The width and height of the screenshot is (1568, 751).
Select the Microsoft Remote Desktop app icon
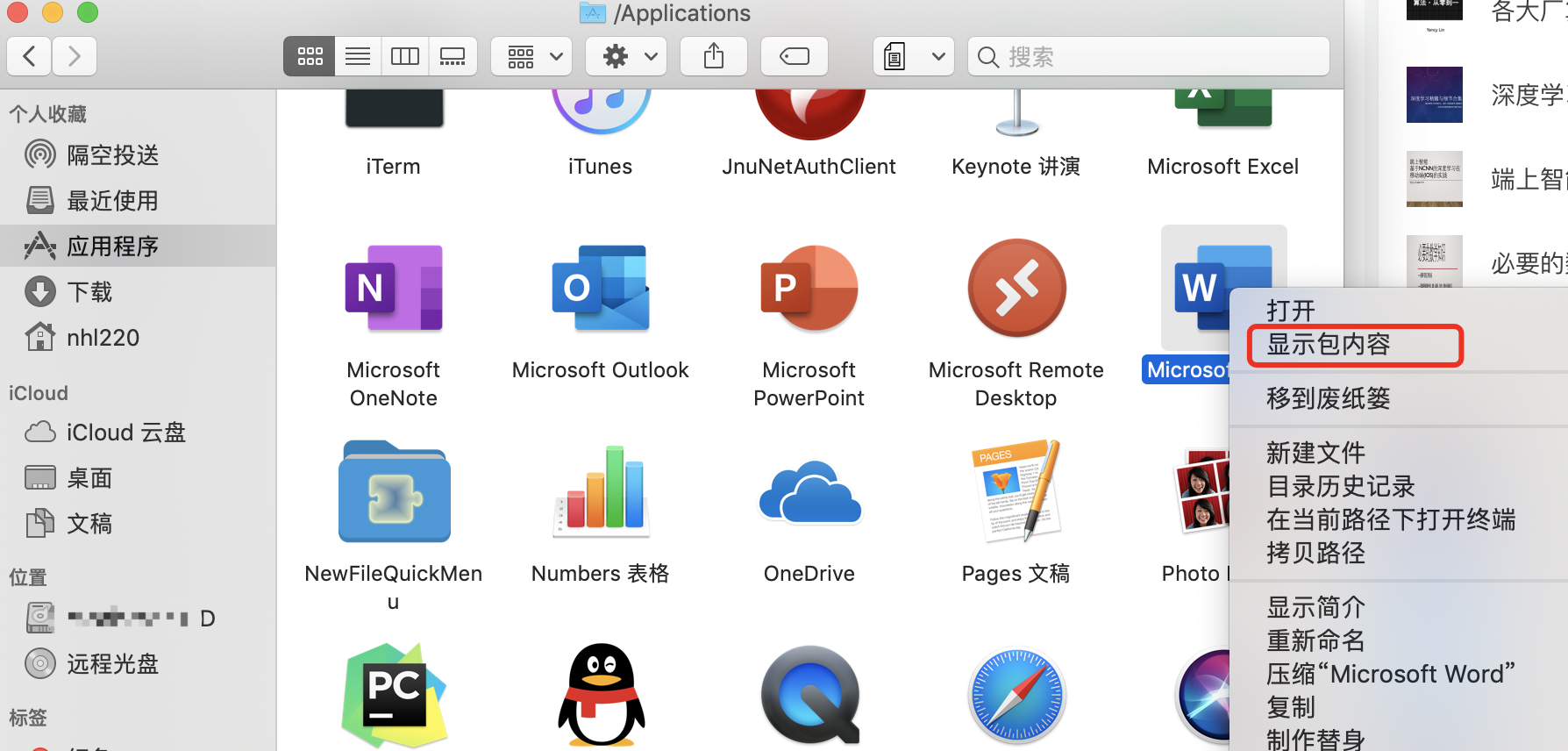pos(1016,288)
